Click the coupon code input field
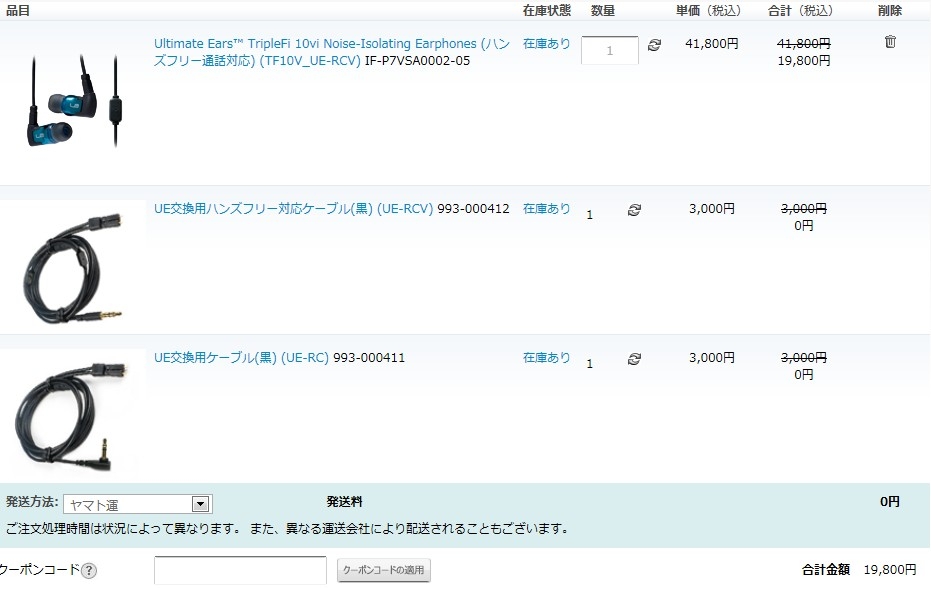This screenshot has height=589, width=931. tap(240, 571)
